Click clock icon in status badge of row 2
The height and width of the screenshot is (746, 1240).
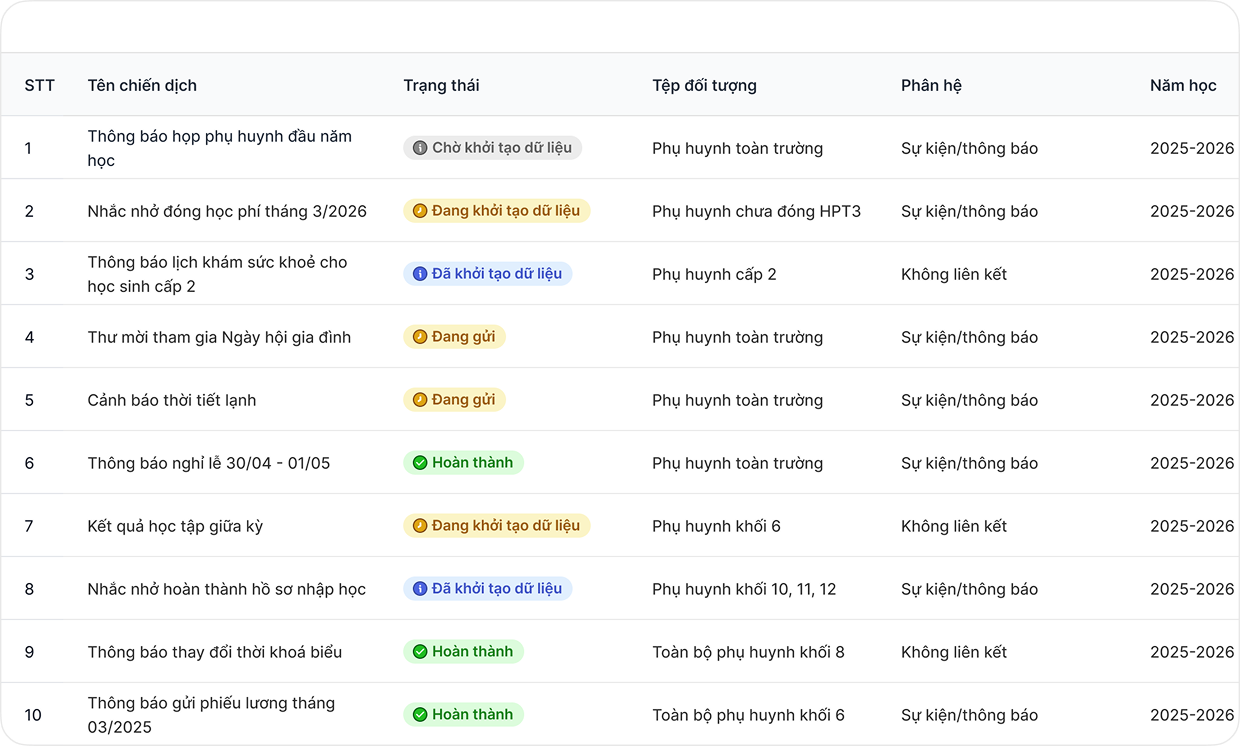click(x=420, y=211)
